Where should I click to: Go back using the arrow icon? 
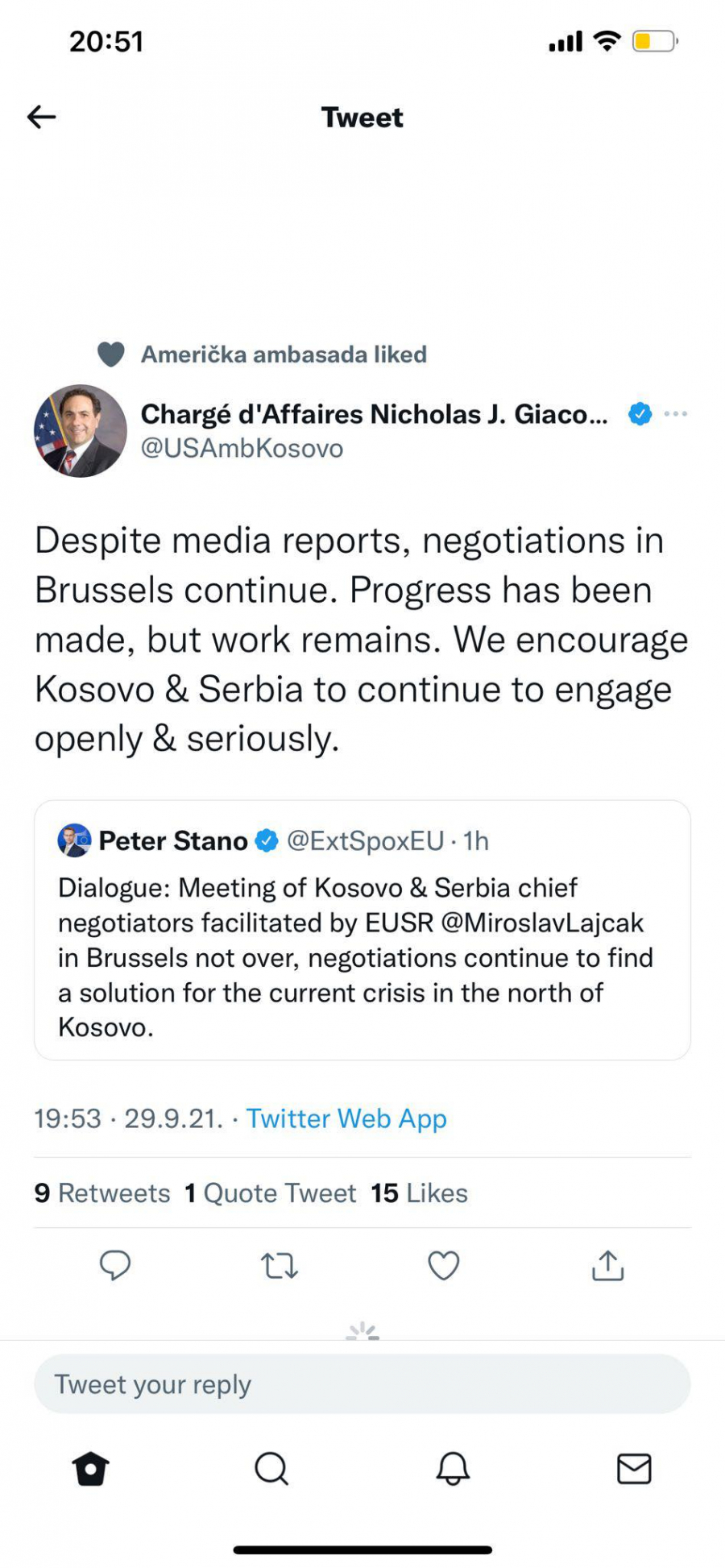(x=42, y=118)
